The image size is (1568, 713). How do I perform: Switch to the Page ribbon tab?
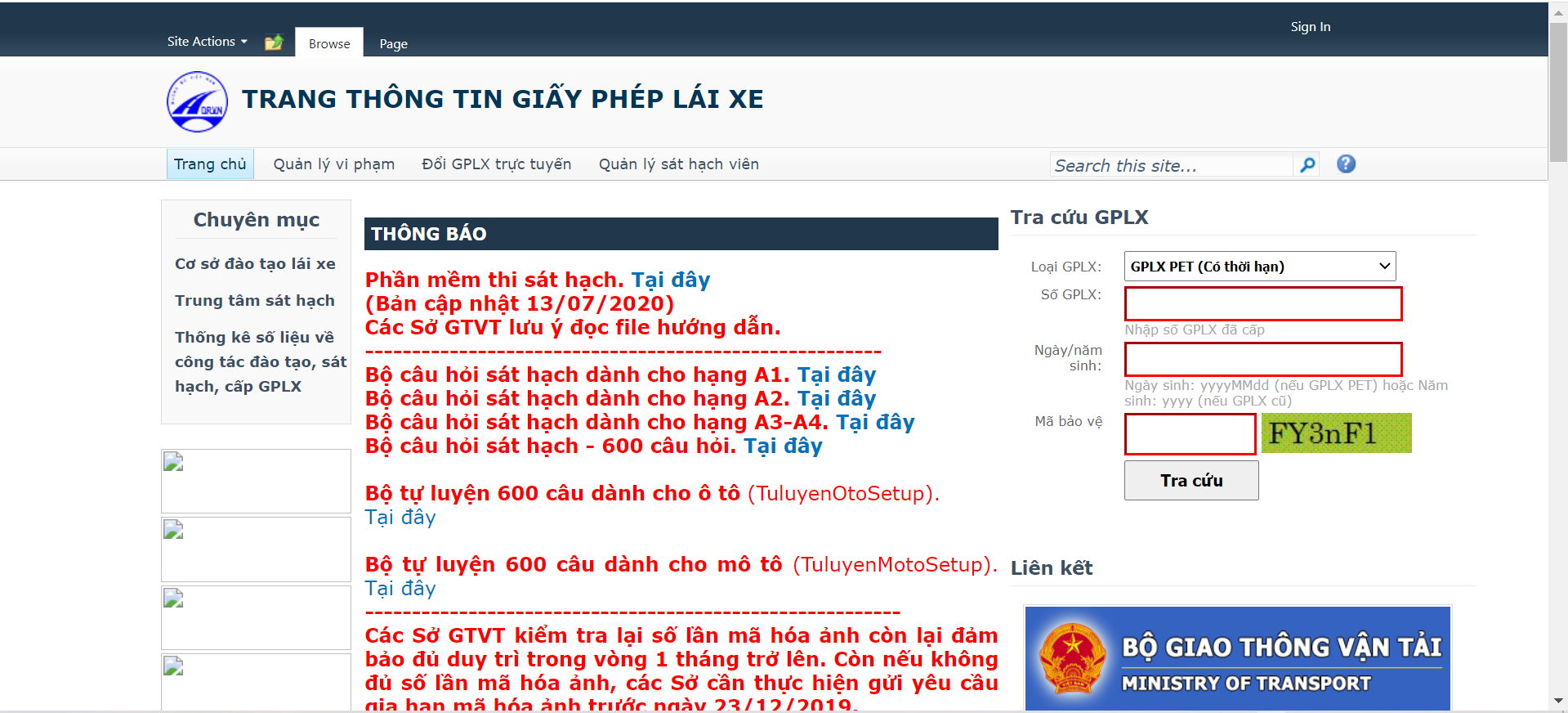[393, 44]
